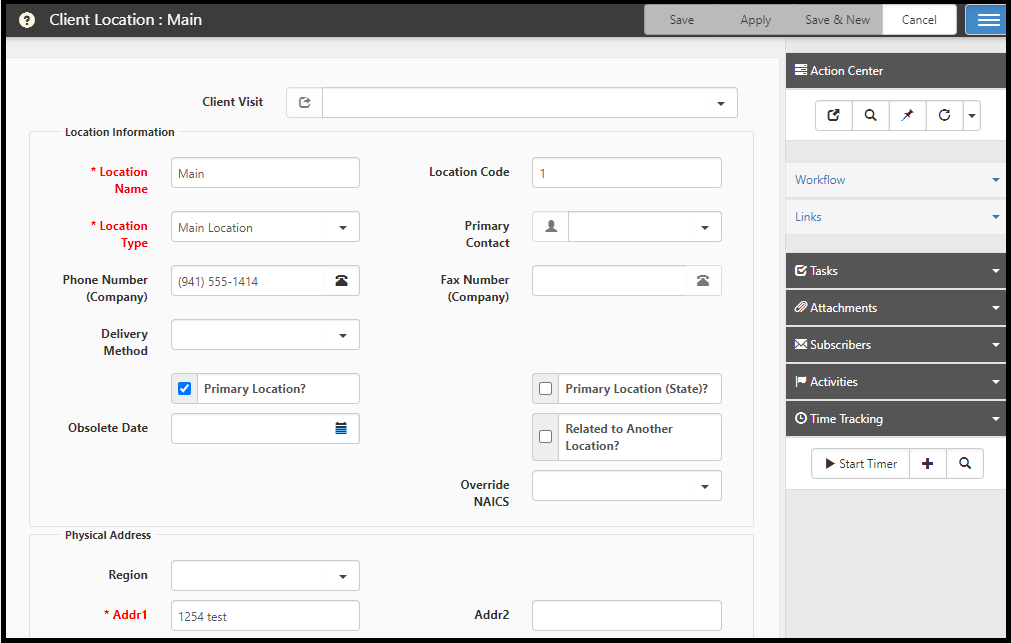The height and width of the screenshot is (643, 1011).
Task: Click the Cancel button
Action: (x=919, y=20)
